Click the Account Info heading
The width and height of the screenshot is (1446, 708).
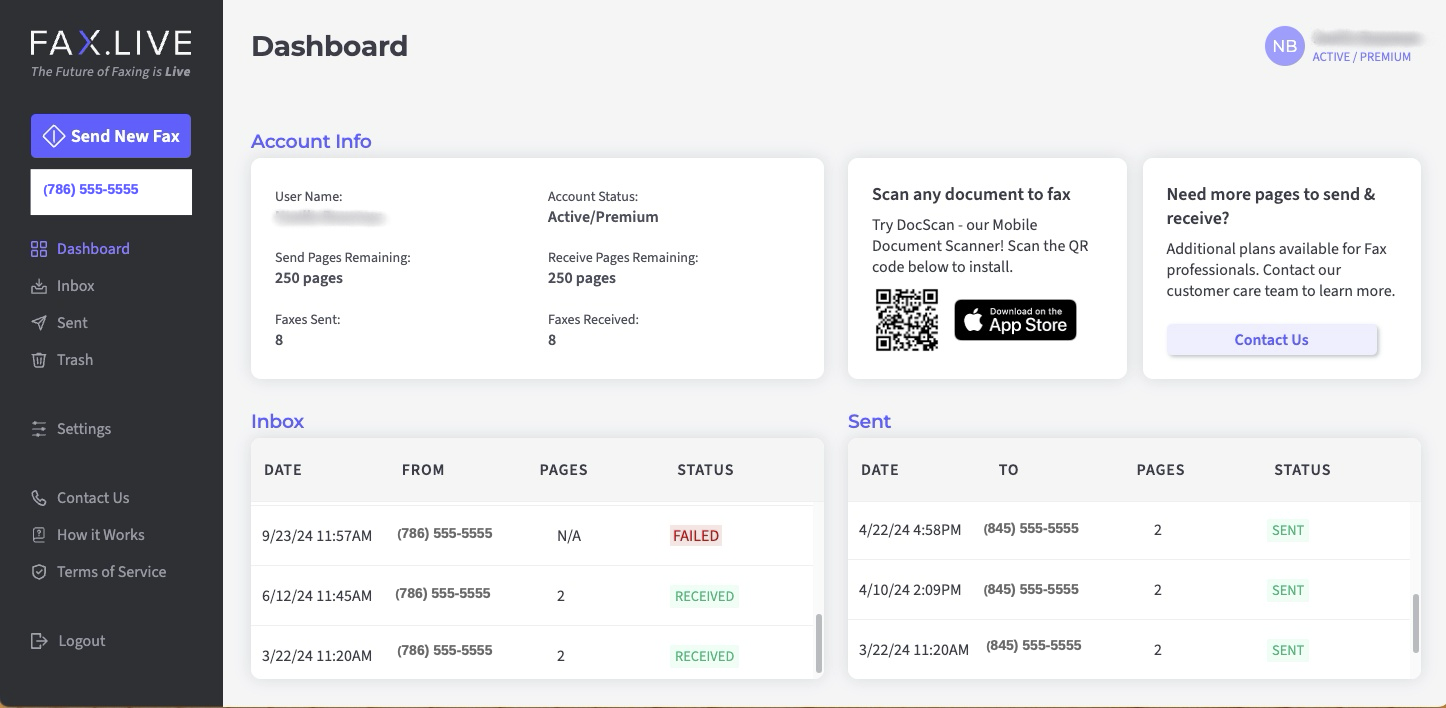(311, 141)
